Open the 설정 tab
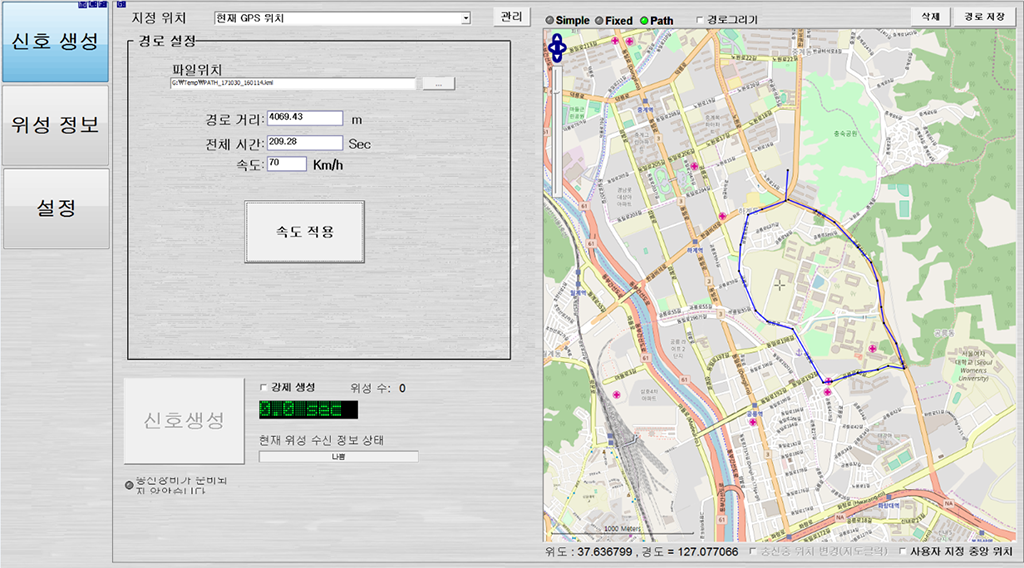Viewport: 1024px width, 568px height. point(56,208)
